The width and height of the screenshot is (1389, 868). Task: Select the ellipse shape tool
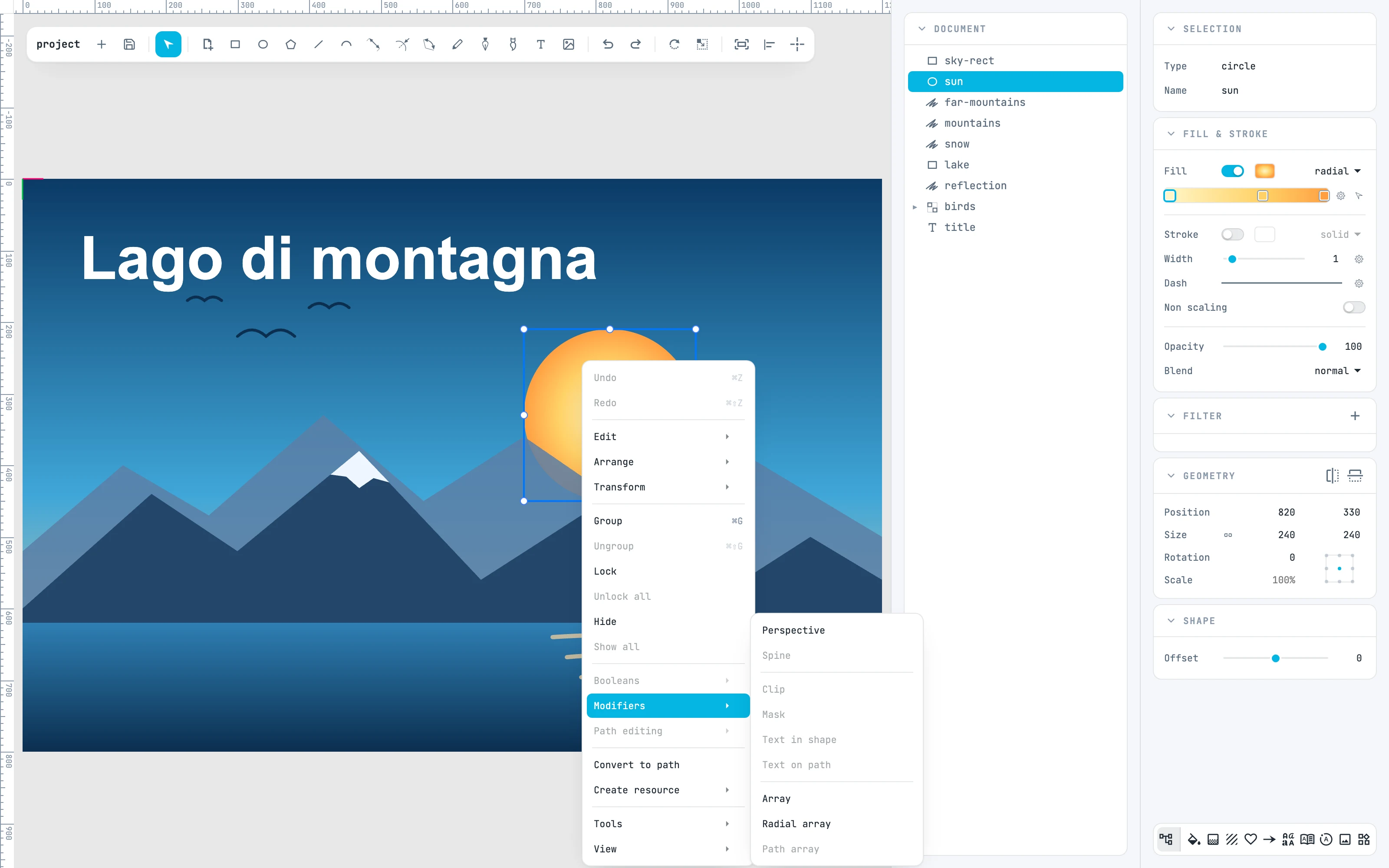click(263, 44)
